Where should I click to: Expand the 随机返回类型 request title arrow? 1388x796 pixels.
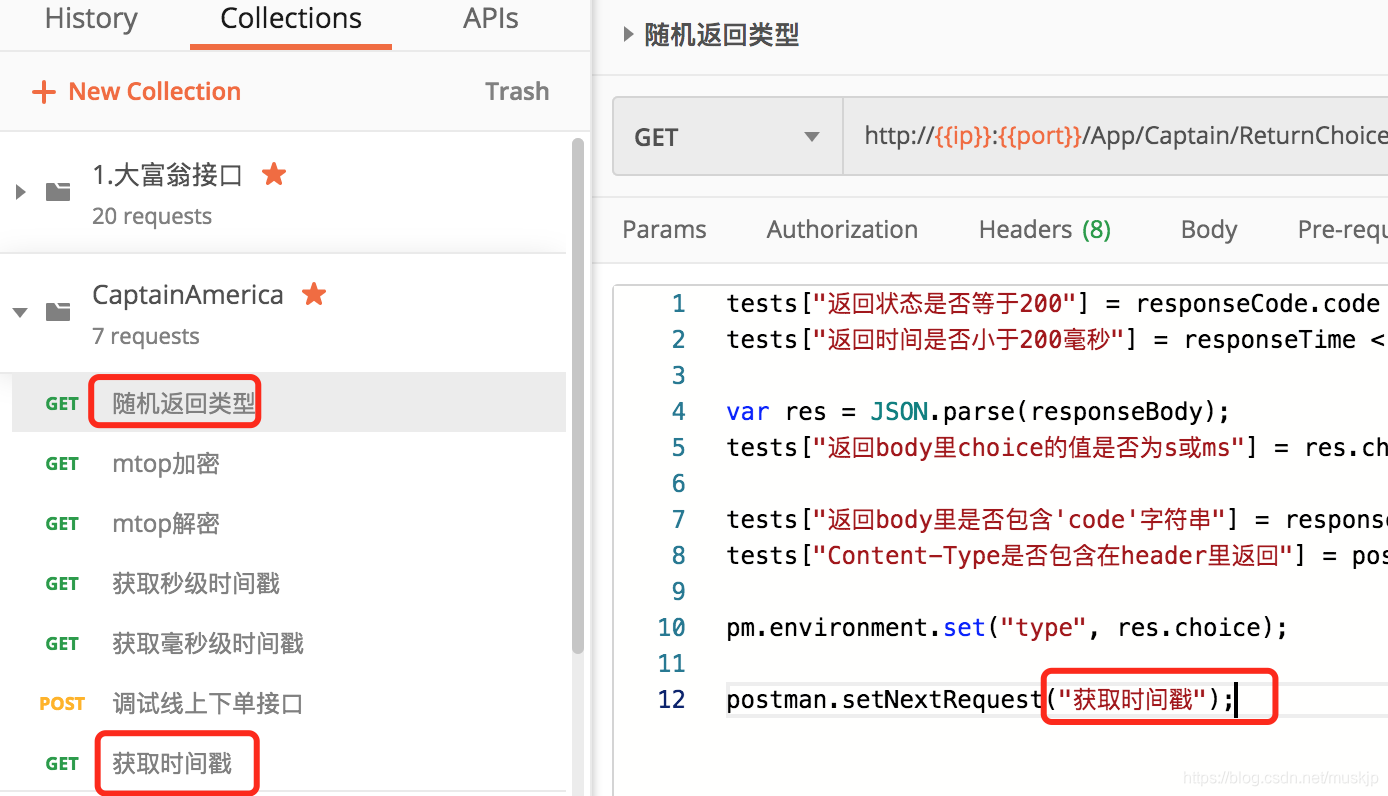tap(628, 35)
